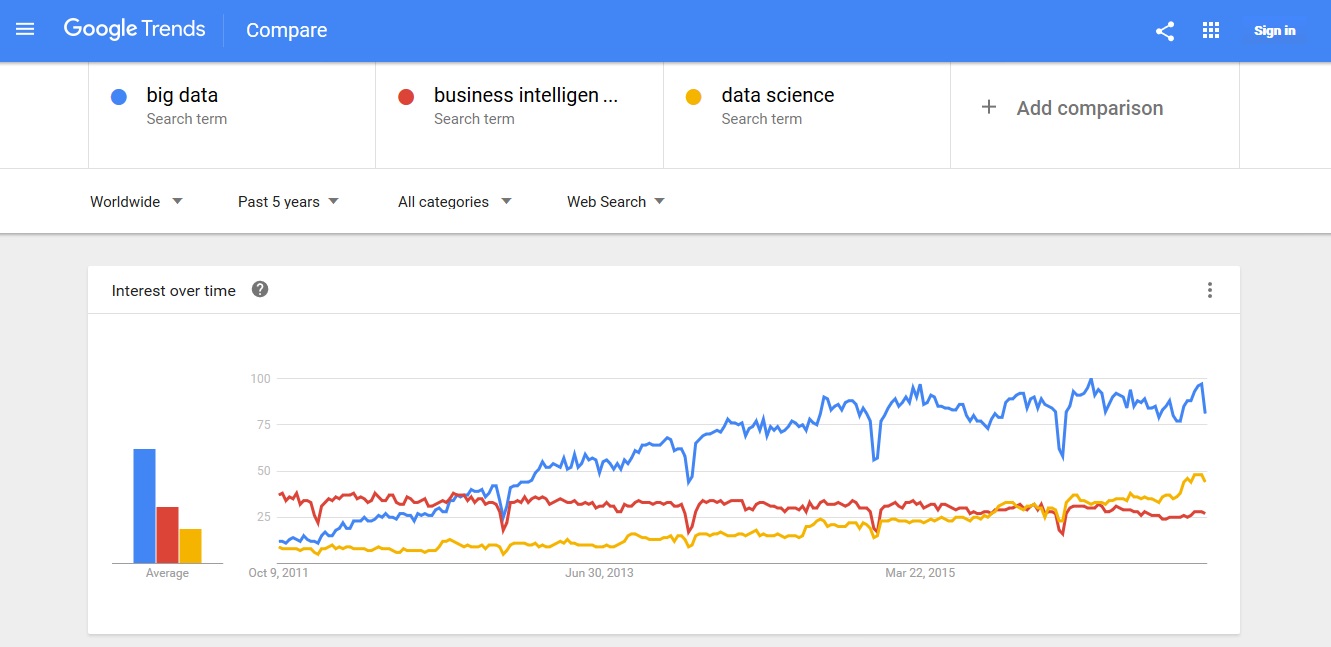Open the Google apps grid icon
Viewport: 1331px width, 647px height.
click(x=1210, y=30)
